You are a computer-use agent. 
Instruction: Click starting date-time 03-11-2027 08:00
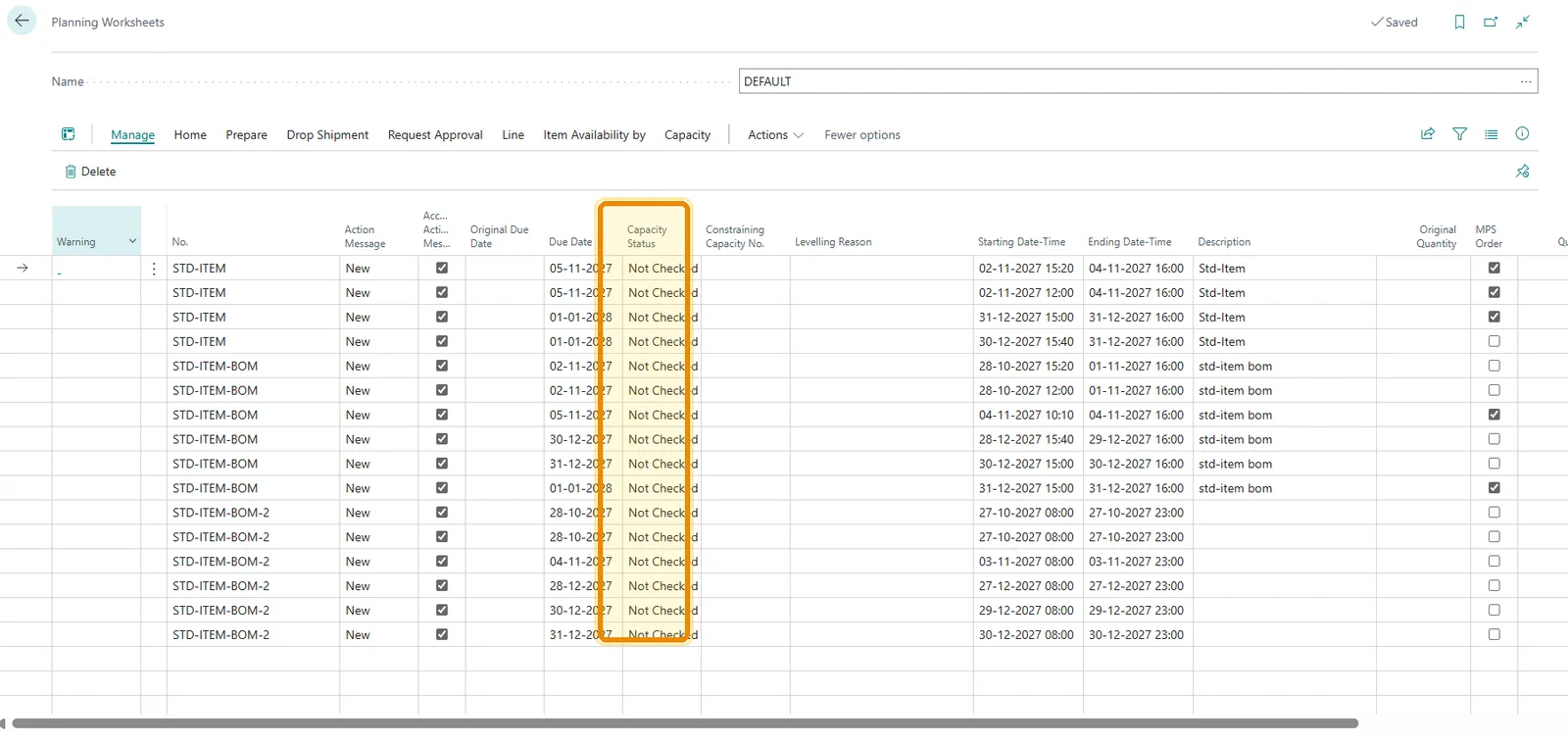pos(1026,562)
